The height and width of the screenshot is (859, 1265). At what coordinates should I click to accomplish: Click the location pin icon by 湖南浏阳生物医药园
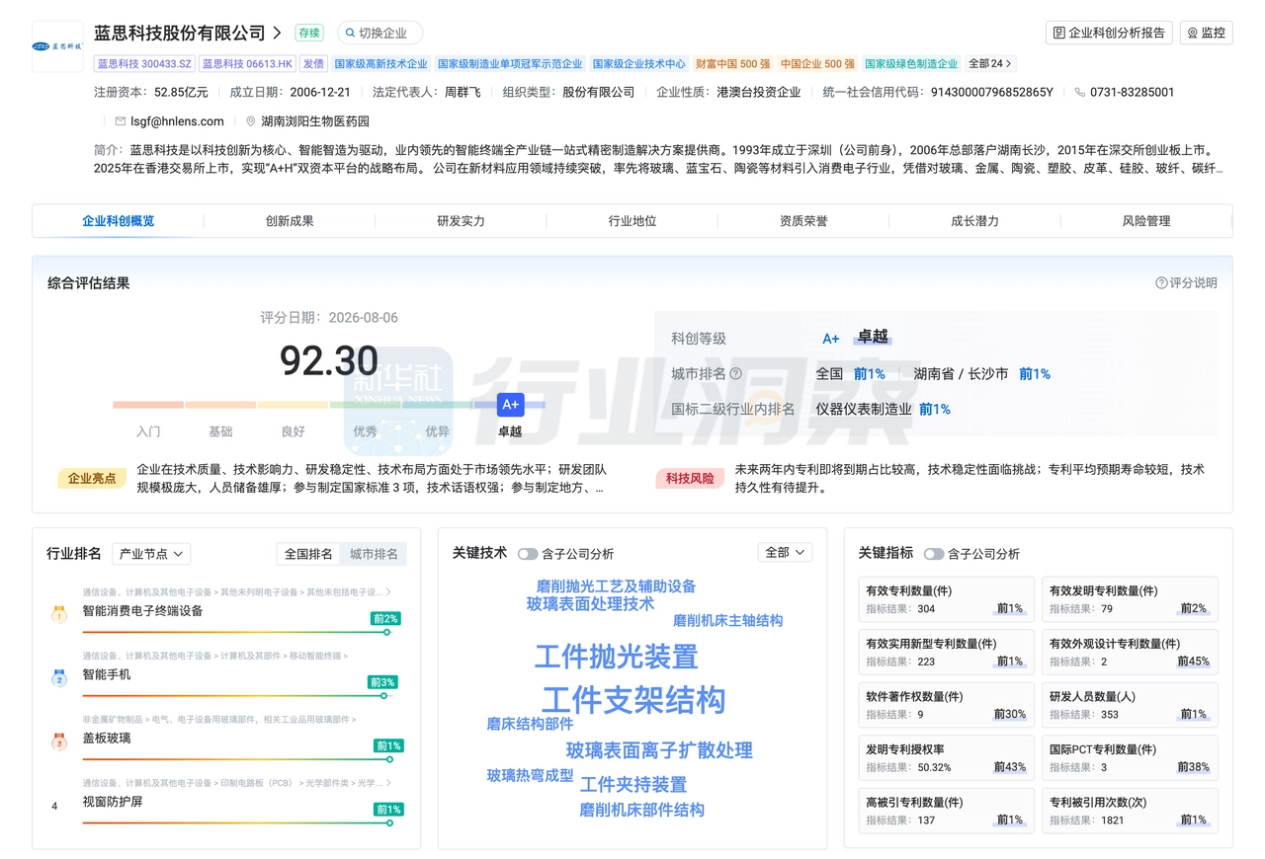point(250,121)
